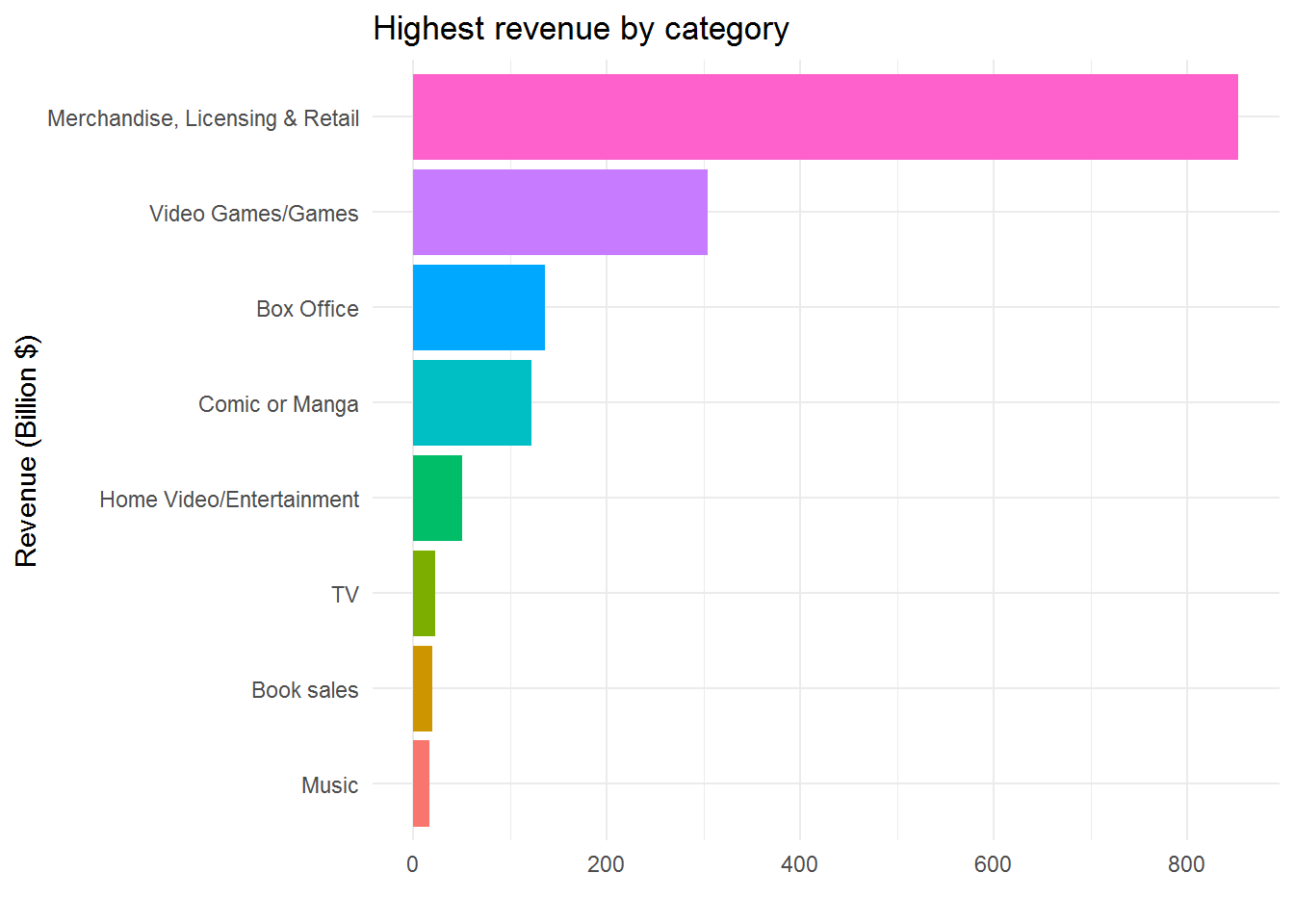Click the Video Games/Games purple bar

(x=558, y=212)
